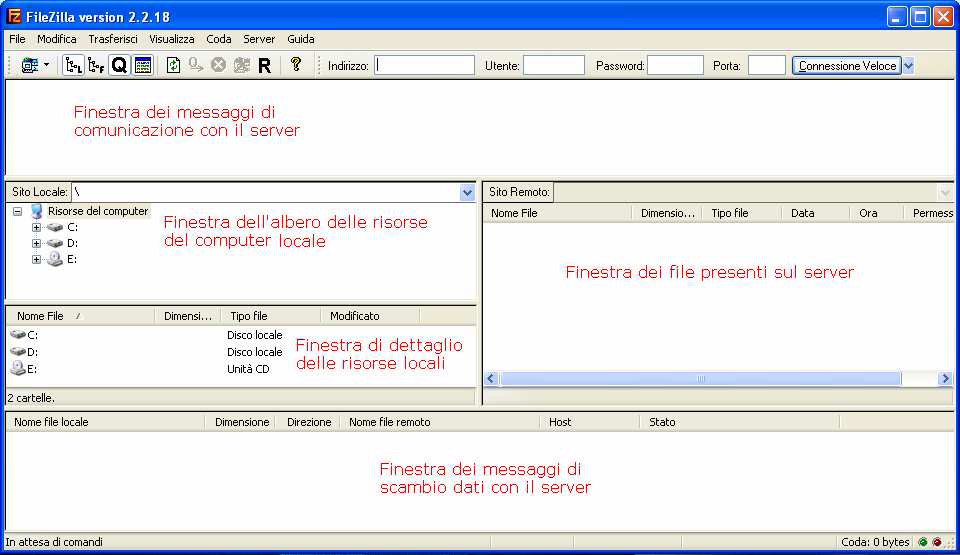Click the remote pane horizontal scrollbar thumb

pyautogui.click(x=700, y=379)
